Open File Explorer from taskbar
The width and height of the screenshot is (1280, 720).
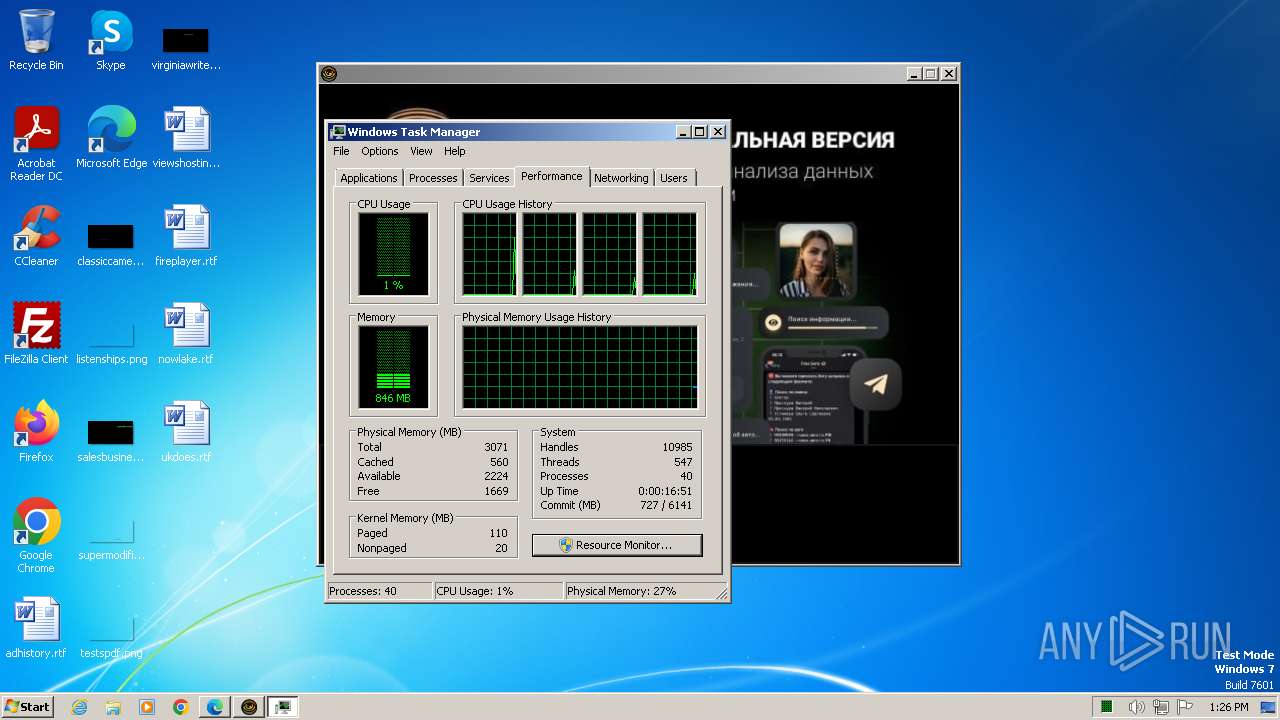click(x=113, y=707)
